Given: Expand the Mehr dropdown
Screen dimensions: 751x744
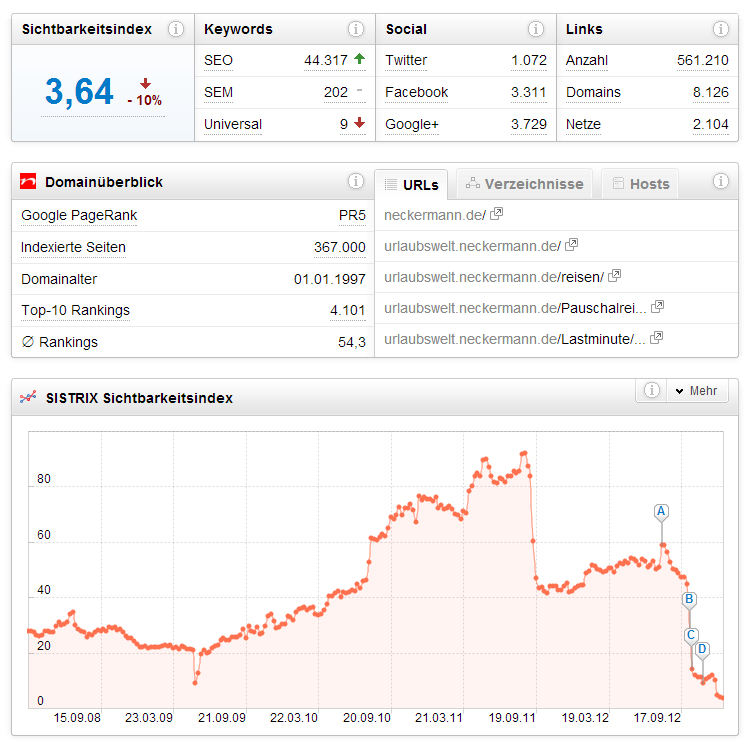Looking at the screenshot, I should 697,390.
